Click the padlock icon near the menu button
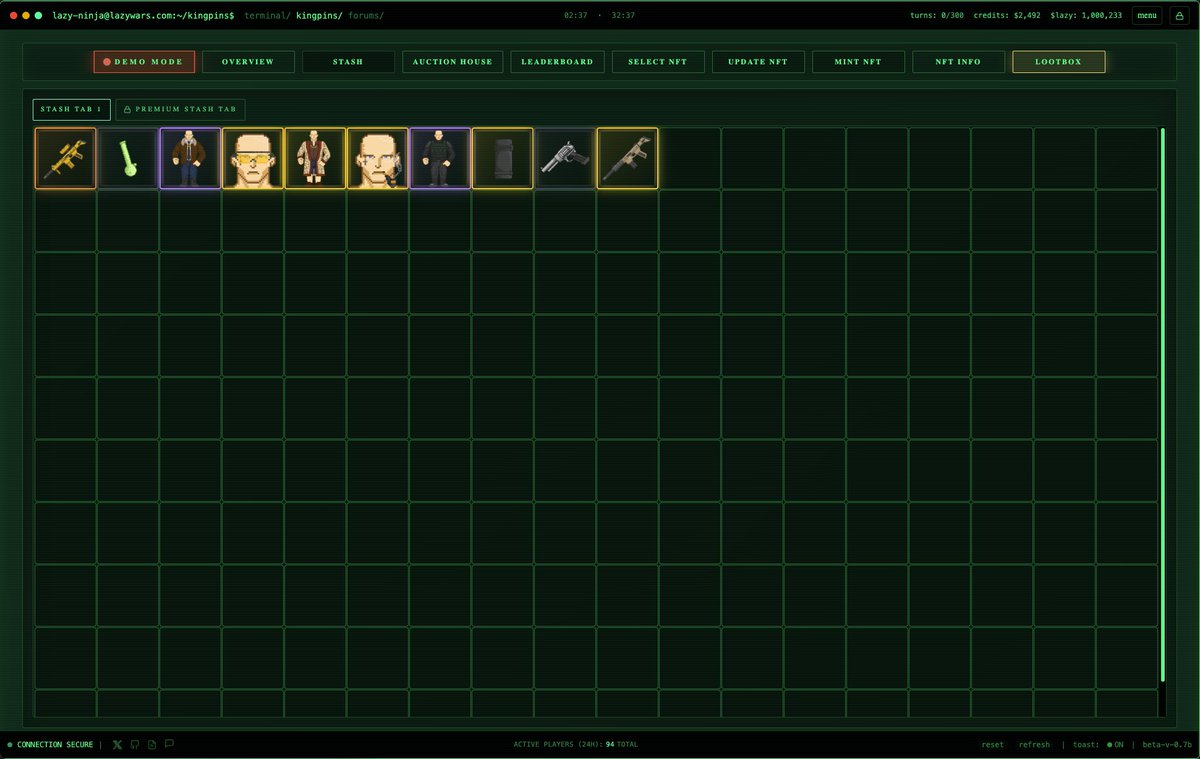 (x=1180, y=15)
